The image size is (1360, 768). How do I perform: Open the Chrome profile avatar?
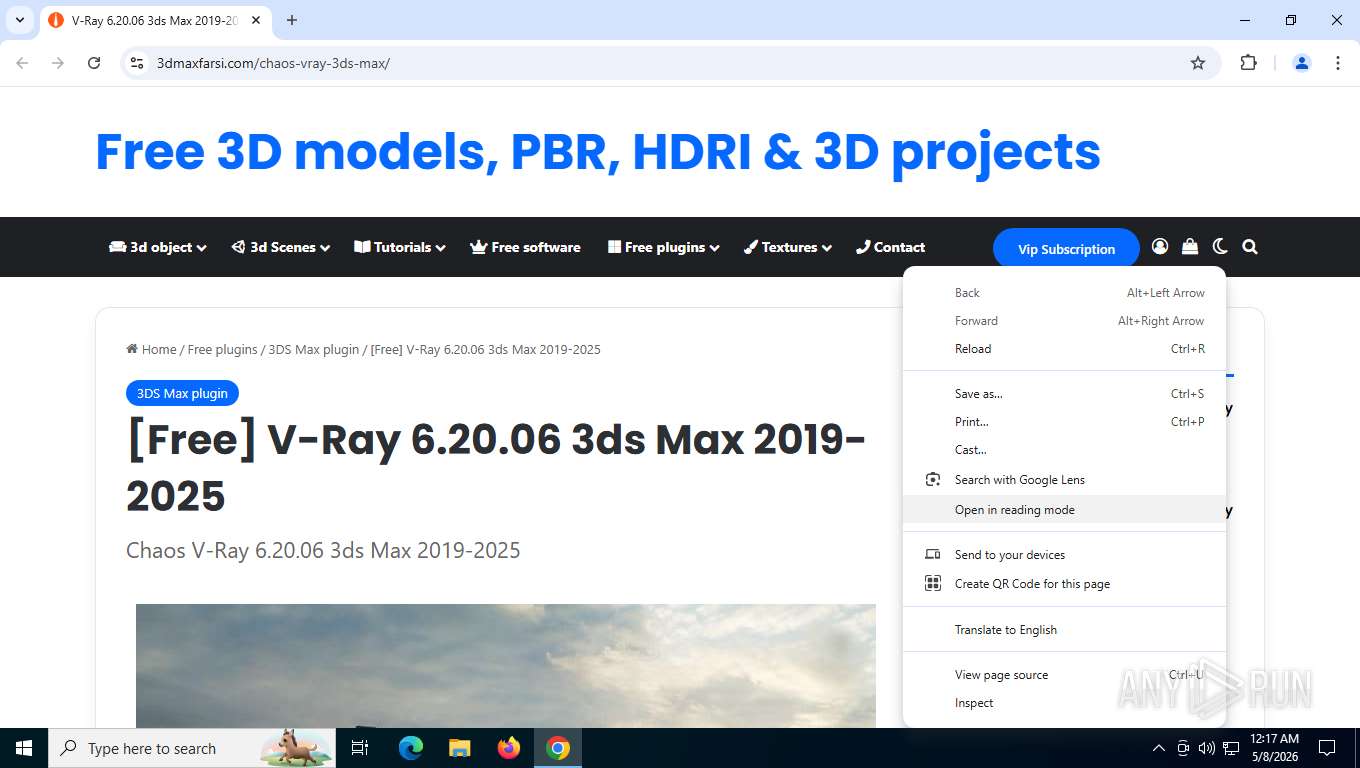pyautogui.click(x=1302, y=63)
